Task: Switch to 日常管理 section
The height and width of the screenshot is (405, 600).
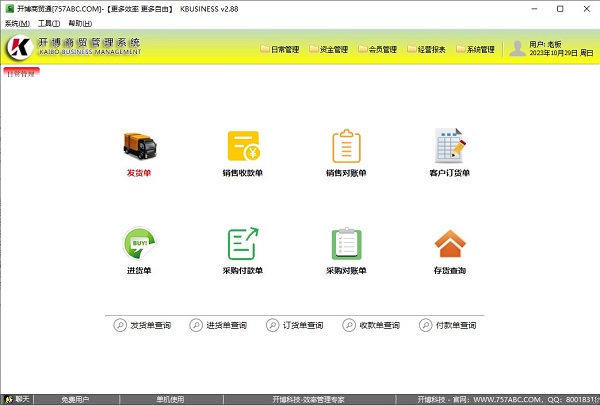Action: (x=280, y=49)
